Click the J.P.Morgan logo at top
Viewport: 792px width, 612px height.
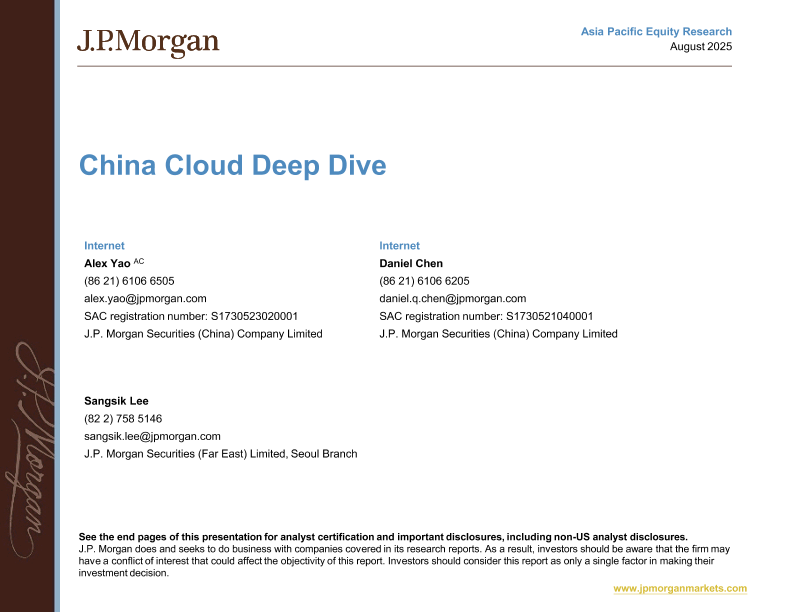(147, 42)
